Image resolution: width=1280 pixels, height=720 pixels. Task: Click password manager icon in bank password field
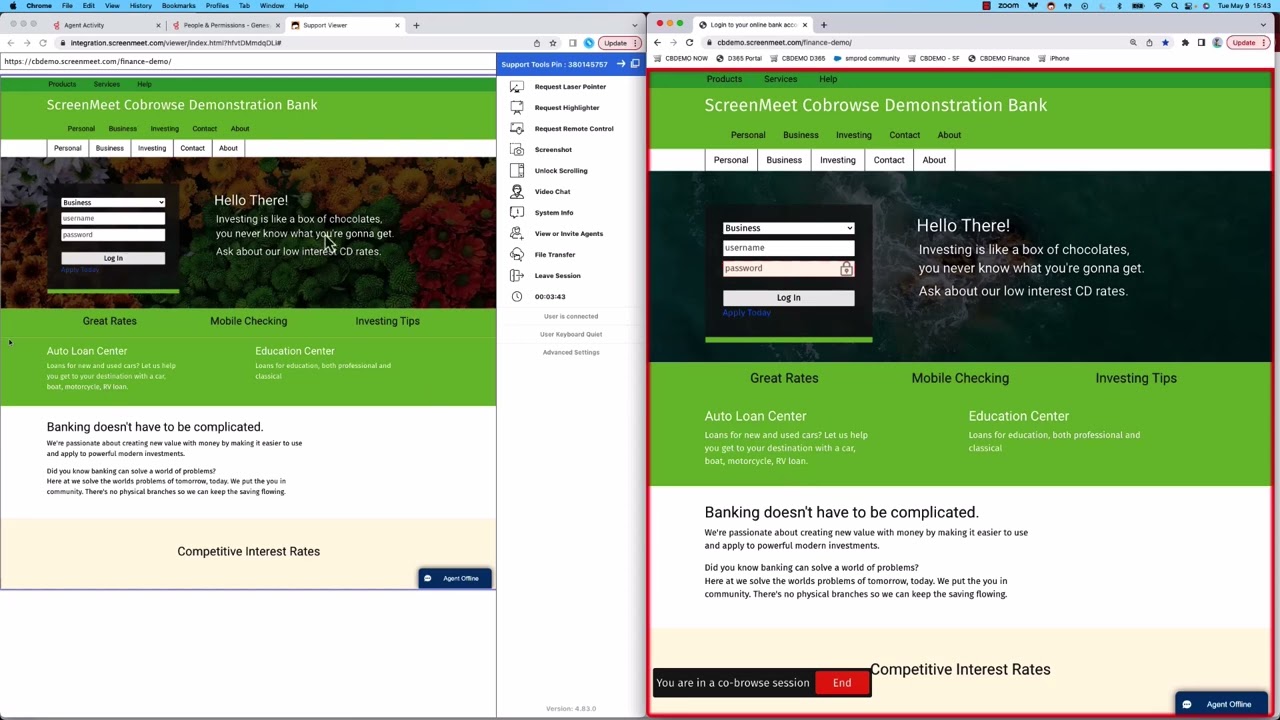click(846, 269)
